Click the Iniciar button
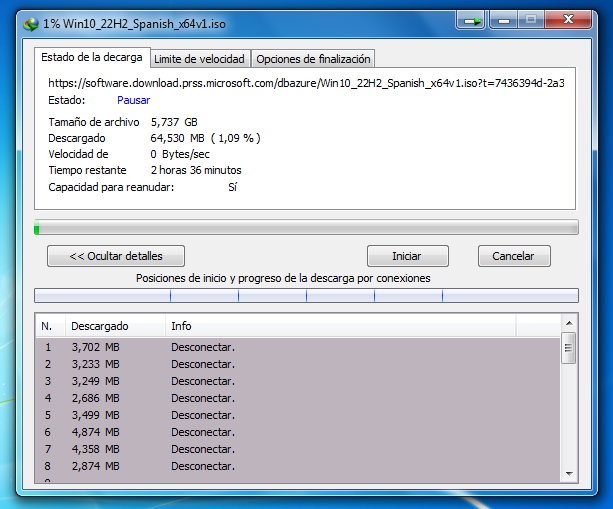 pos(407,256)
